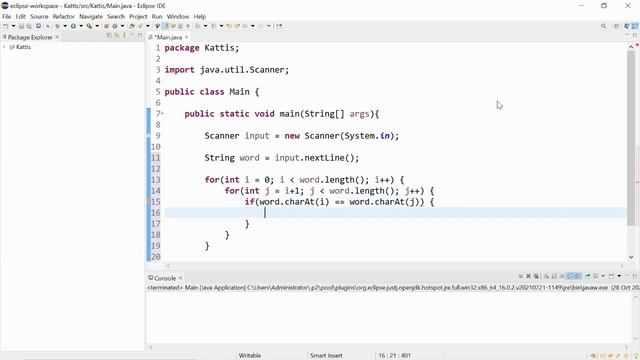This screenshot has height=360, width=640.
Task: Maximize the Console panel
Action: tap(635, 276)
